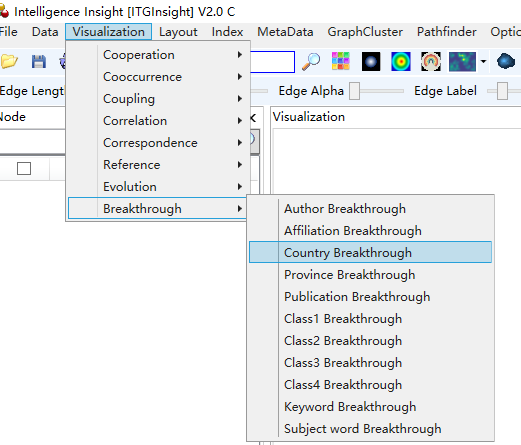Expand the Cooperation submenu

pyautogui.click(x=158, y=55)
